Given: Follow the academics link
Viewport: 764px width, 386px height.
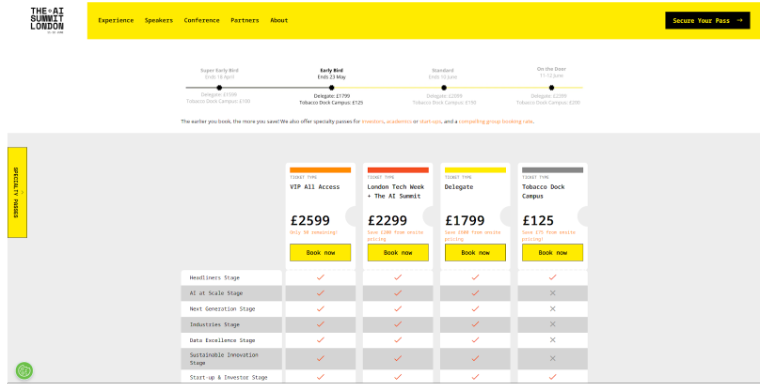Looking at the screenshot, I should (399, 121).
